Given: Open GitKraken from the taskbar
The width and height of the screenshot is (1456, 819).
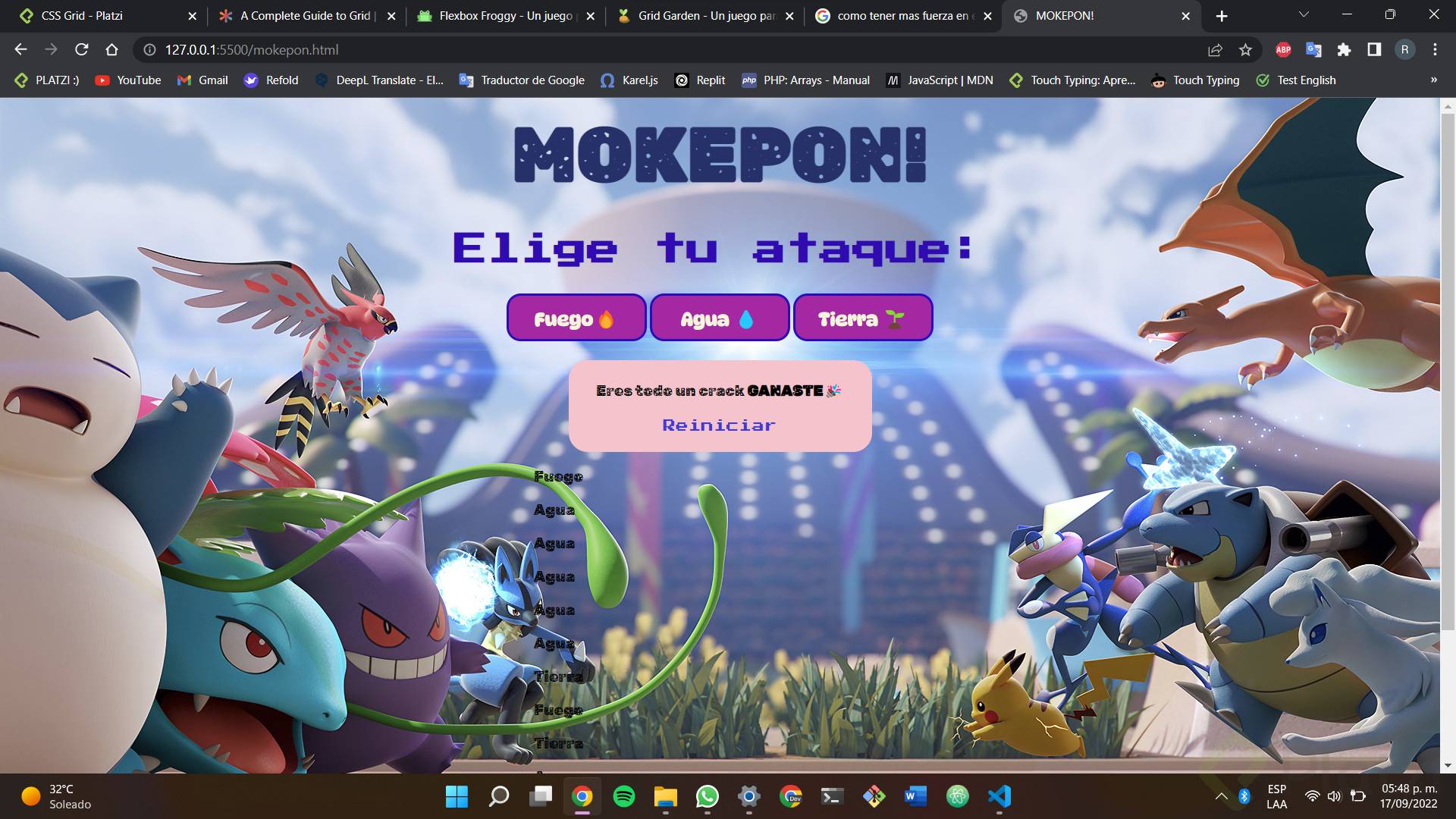Looking at the screenshot, I should tap(874, 796).
